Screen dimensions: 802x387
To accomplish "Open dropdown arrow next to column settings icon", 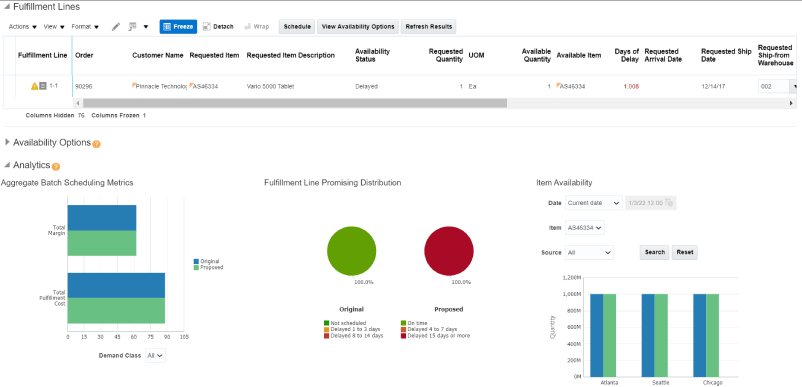I will 146,27.
